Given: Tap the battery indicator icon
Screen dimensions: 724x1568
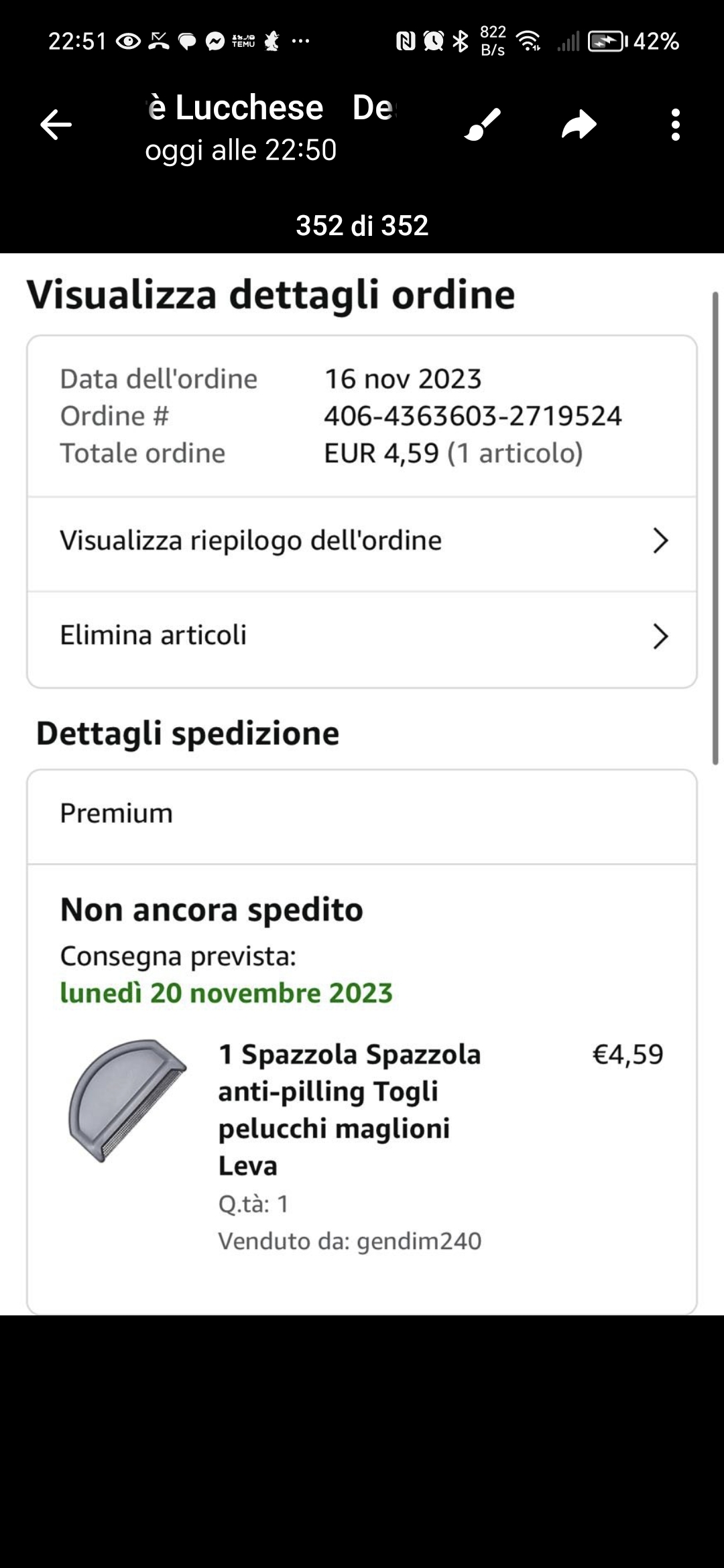Looking at the screenshot, I should click(606, 42).
